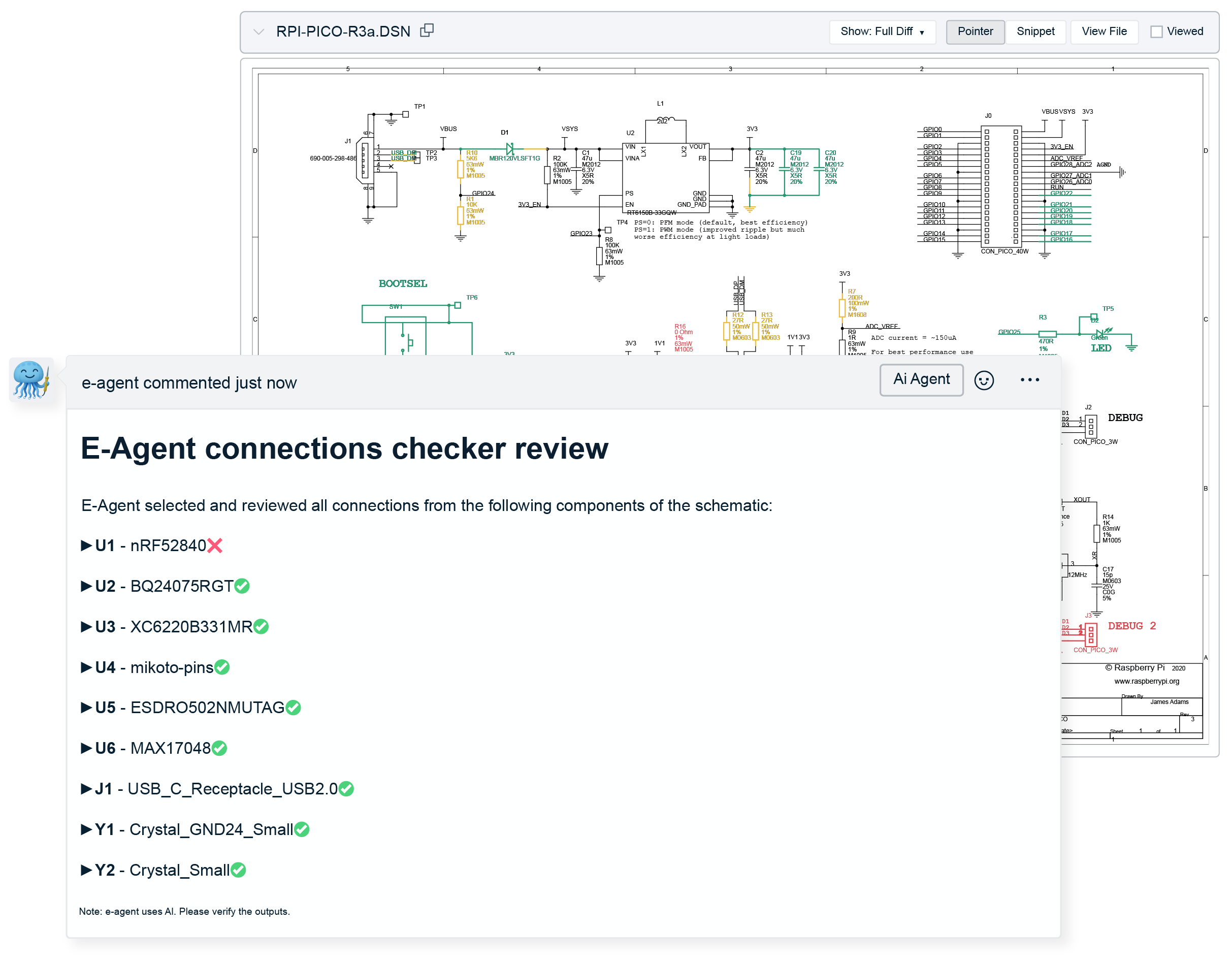Click the green check next to USB_C_Receptacle_USB2.0
Image resolution: width=1232 pixels, height=961 pixels.
[346, 788]
